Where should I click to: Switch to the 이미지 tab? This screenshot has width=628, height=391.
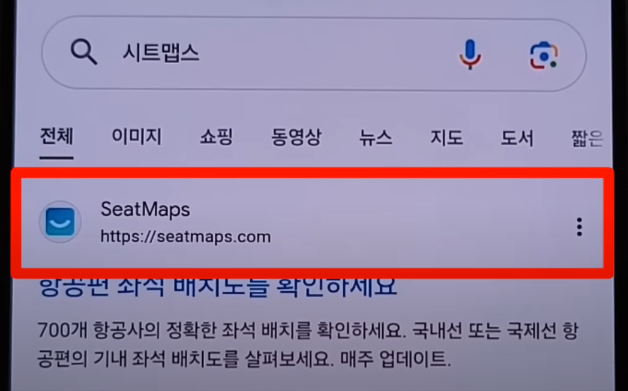[137, 137]
